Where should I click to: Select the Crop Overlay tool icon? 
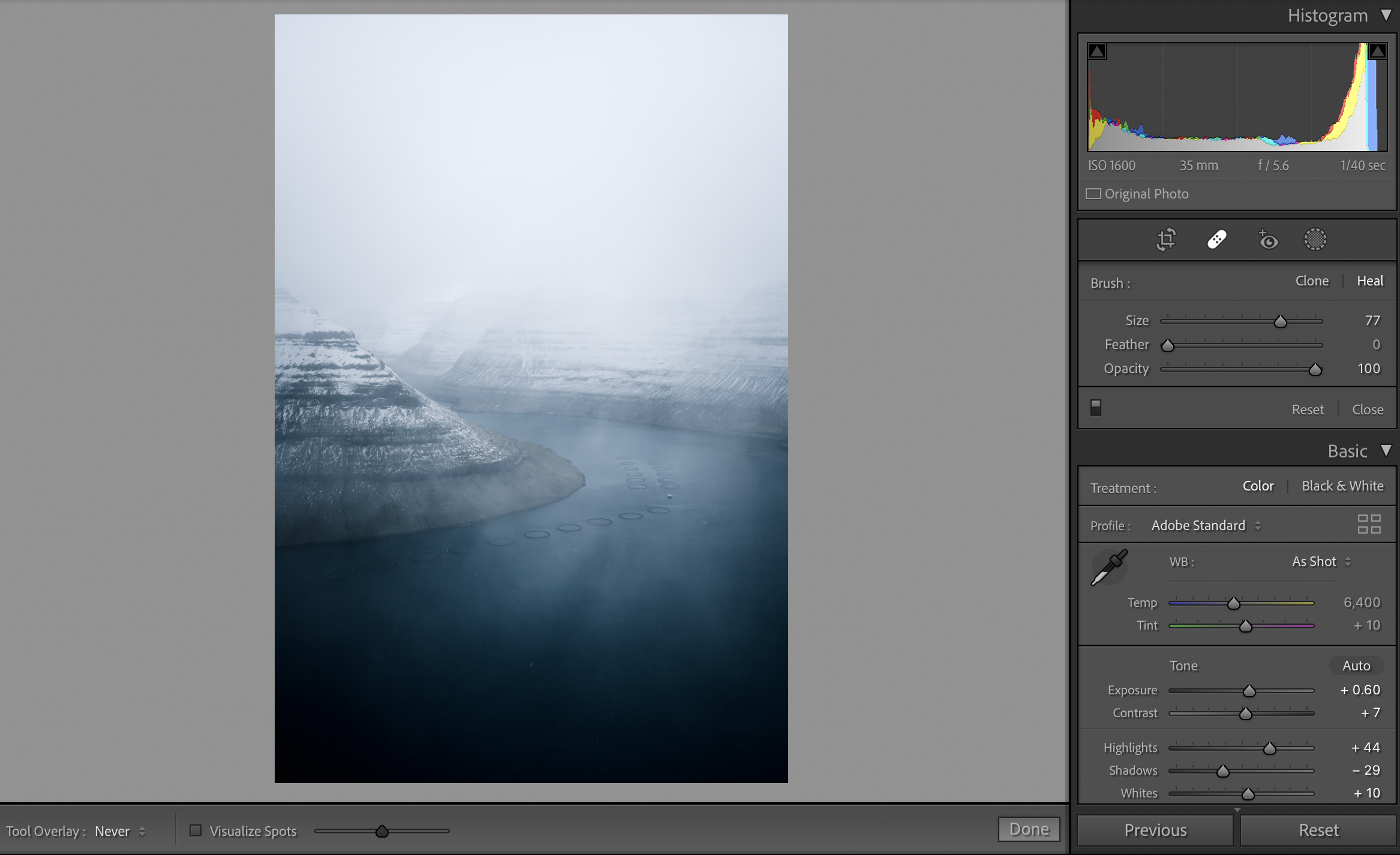1165,240
